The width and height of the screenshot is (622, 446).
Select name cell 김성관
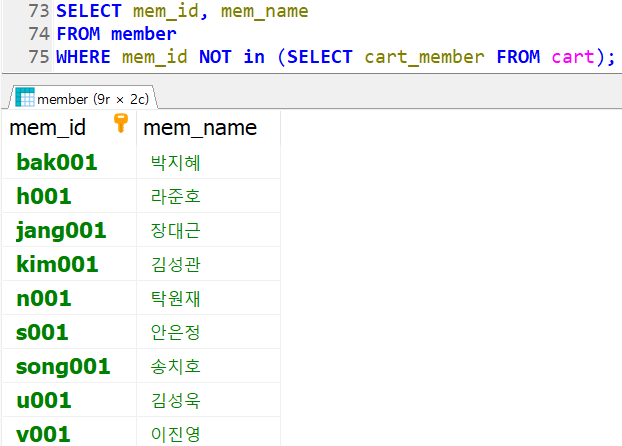point(208,264)
